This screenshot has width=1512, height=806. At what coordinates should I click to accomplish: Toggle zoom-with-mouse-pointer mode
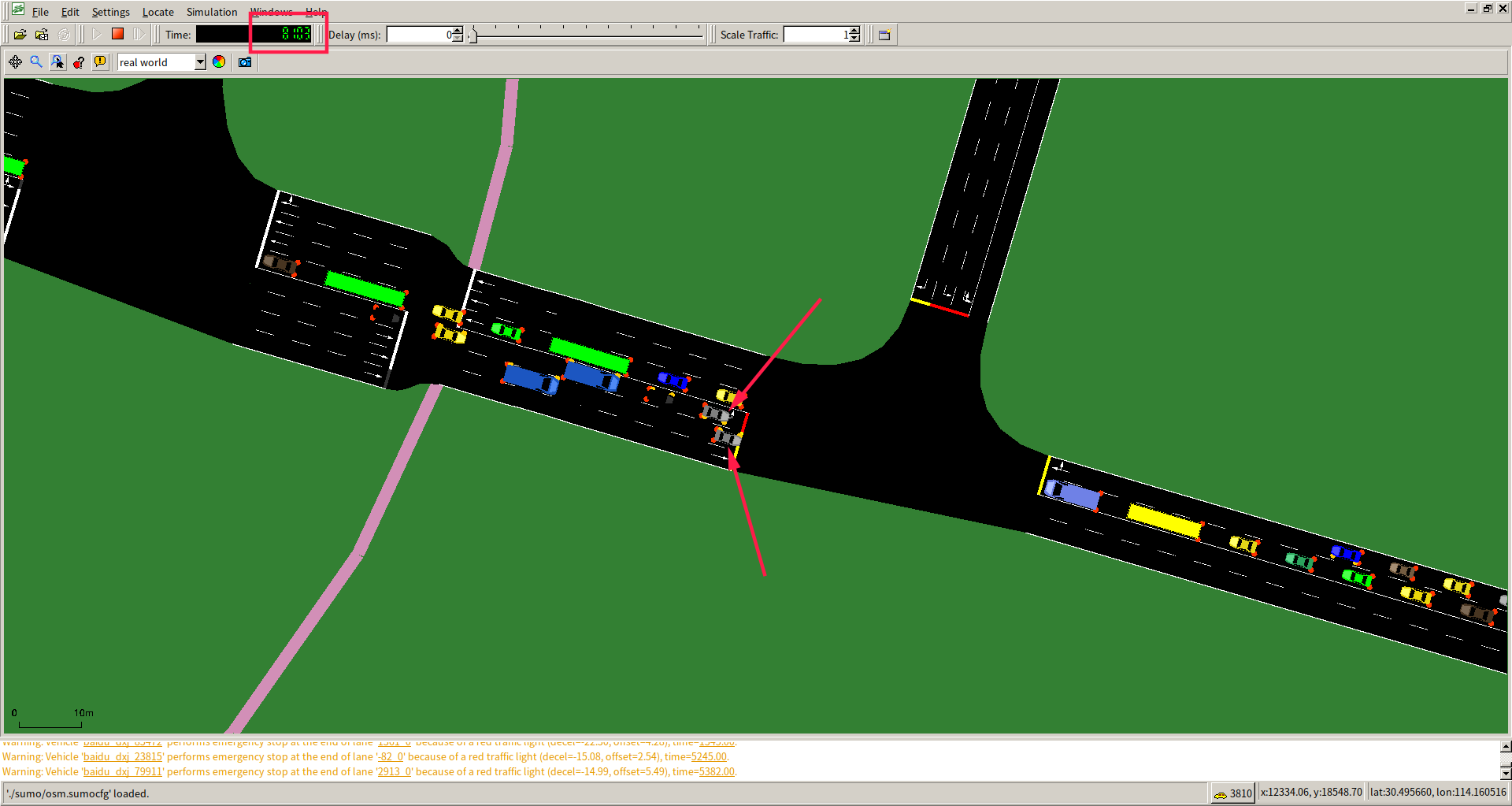point(57,61)
